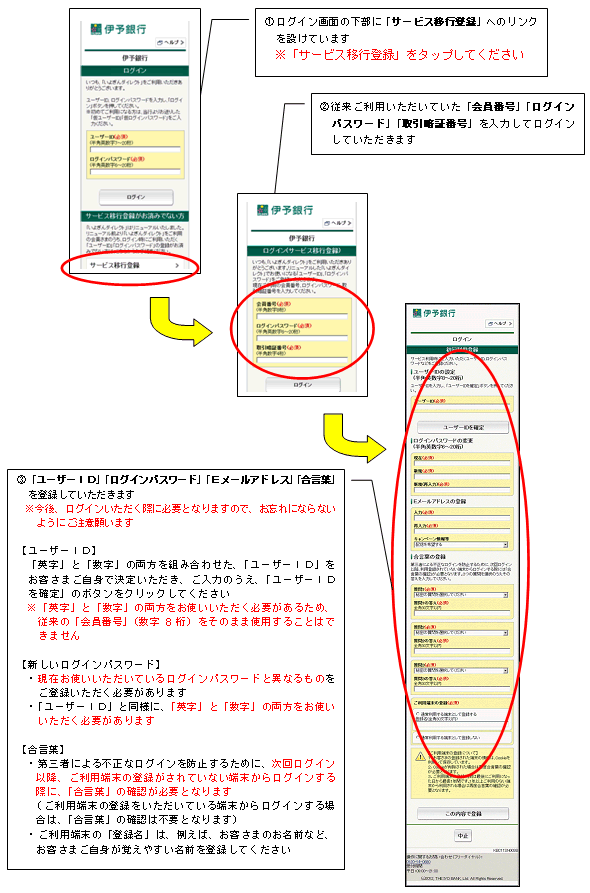Select the do not register device radio option

pyautogui.click(x=416, y=737)
